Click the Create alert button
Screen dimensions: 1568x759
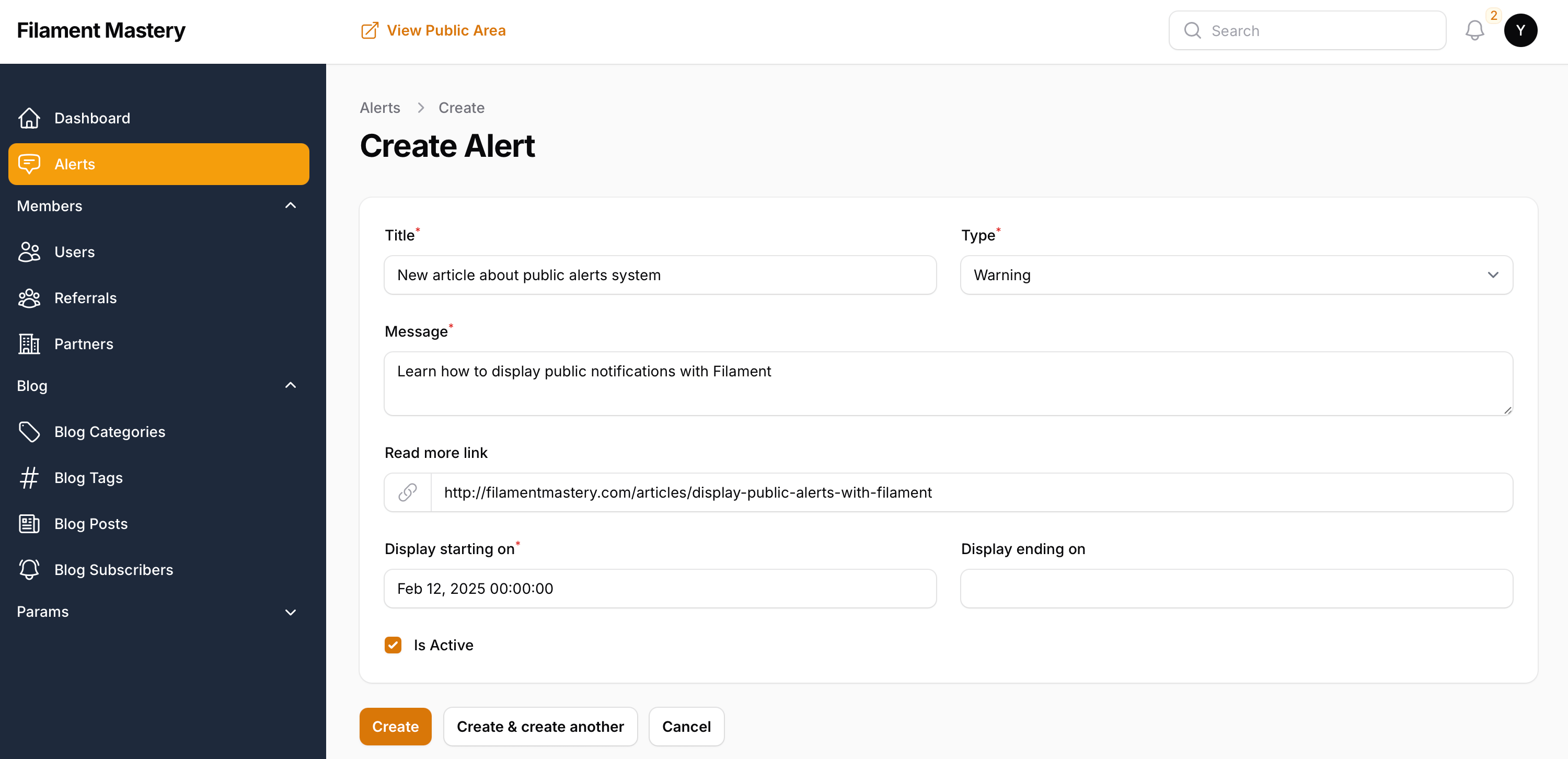click(396, 726)
